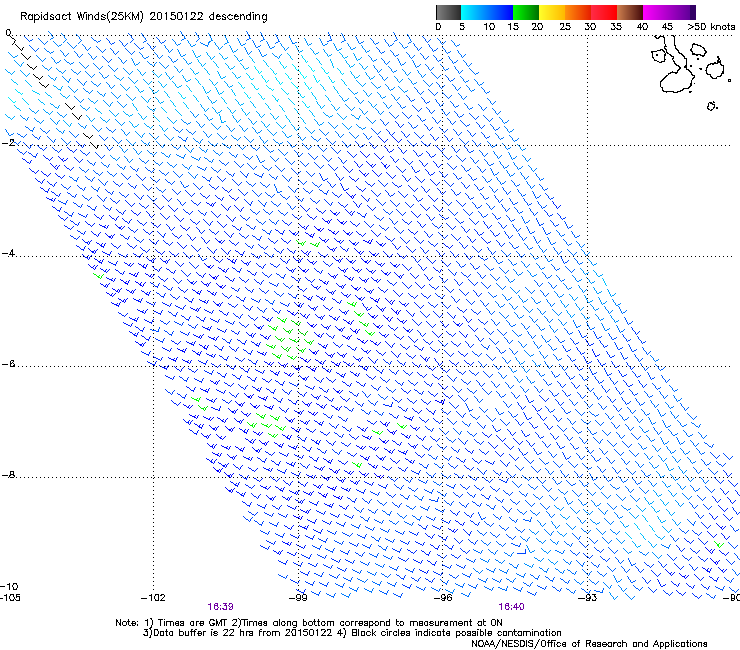Click the longitude label -96
The height and width of the screenshot is (650, 740).
(443, 597)
